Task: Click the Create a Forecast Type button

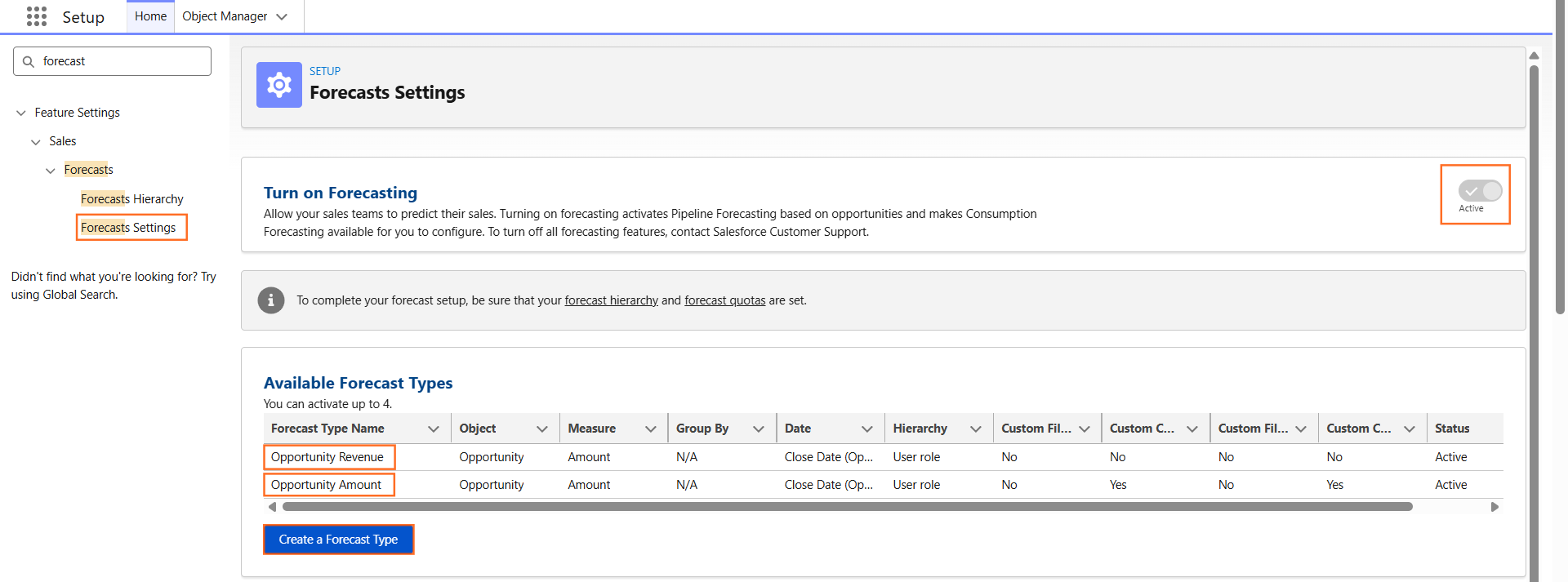Action: point(338,540)
